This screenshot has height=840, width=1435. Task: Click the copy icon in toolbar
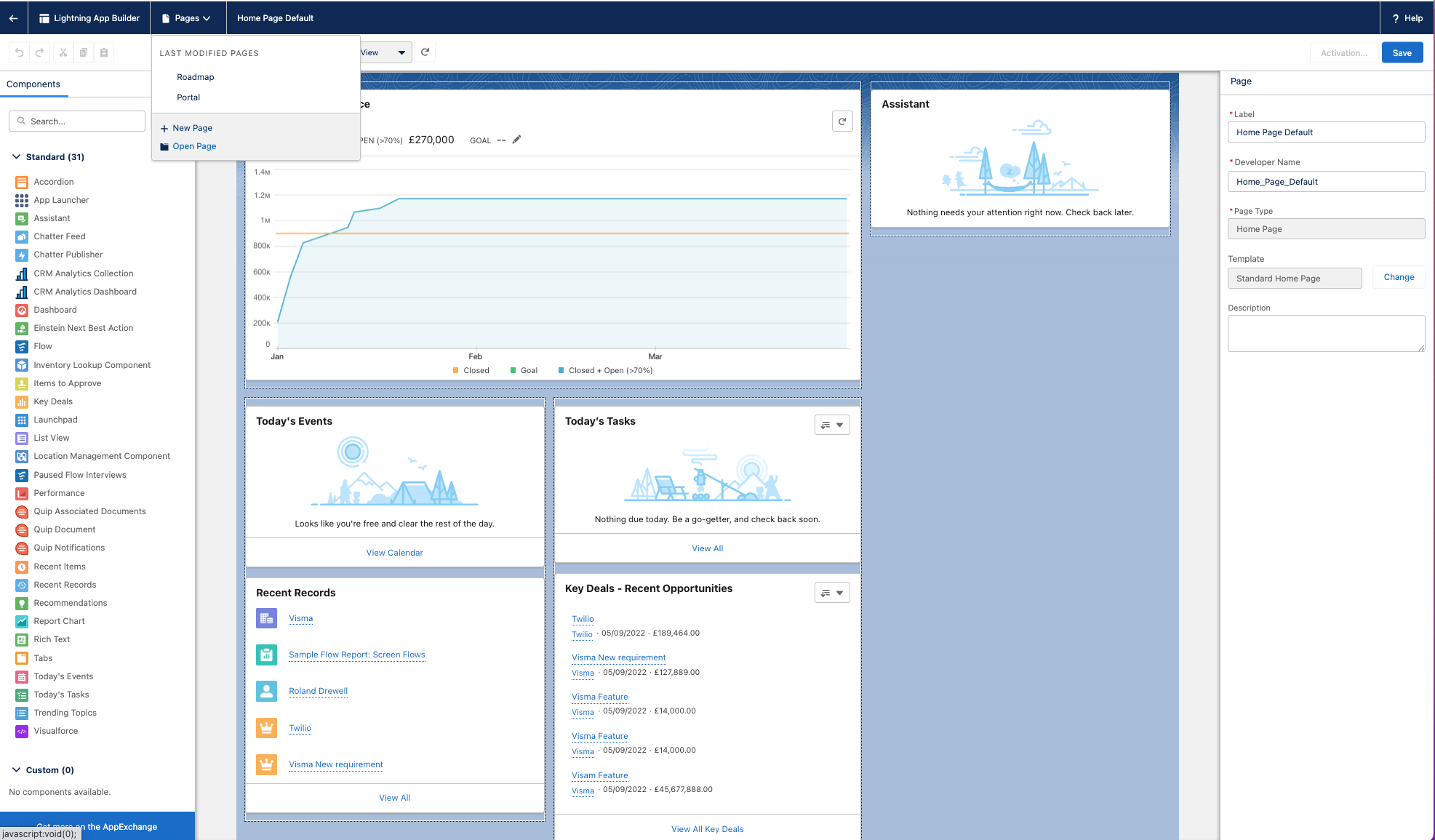84,52
